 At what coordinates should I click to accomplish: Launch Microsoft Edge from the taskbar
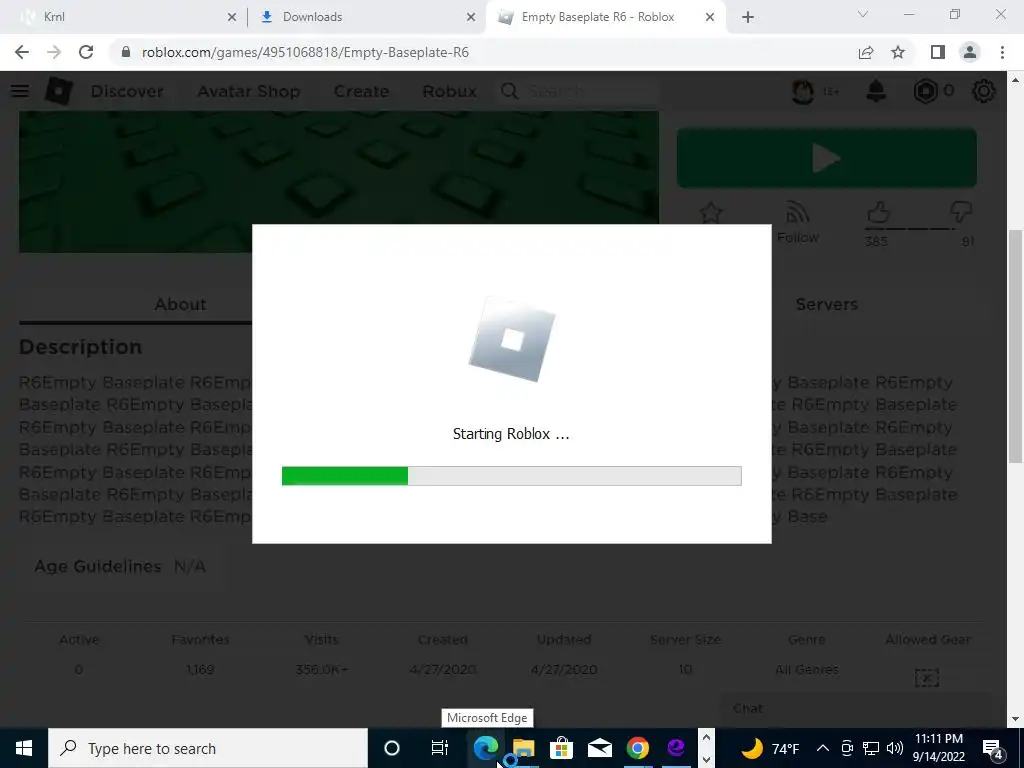486,748
